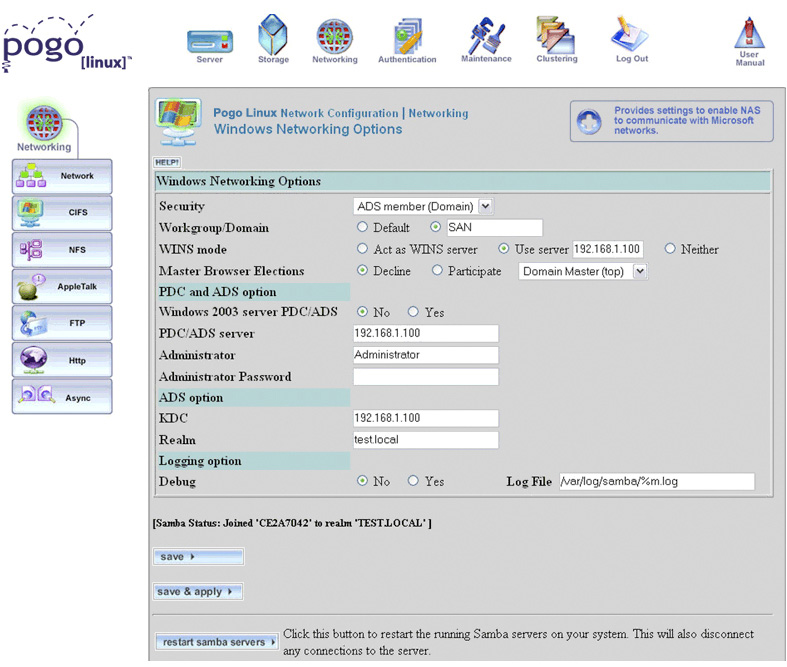Open the CIFS sidebar item
This screenshot has width=787, height=667.
pos(62,213)
